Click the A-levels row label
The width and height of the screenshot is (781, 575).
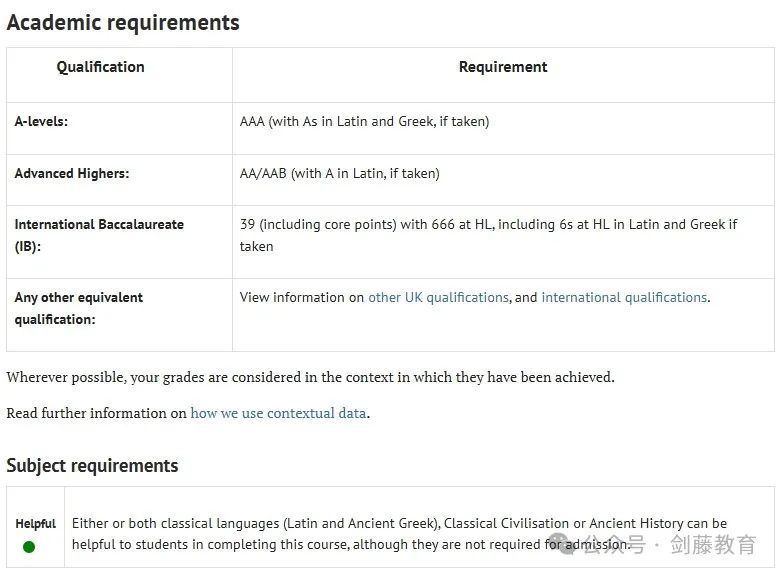(41, 122)
